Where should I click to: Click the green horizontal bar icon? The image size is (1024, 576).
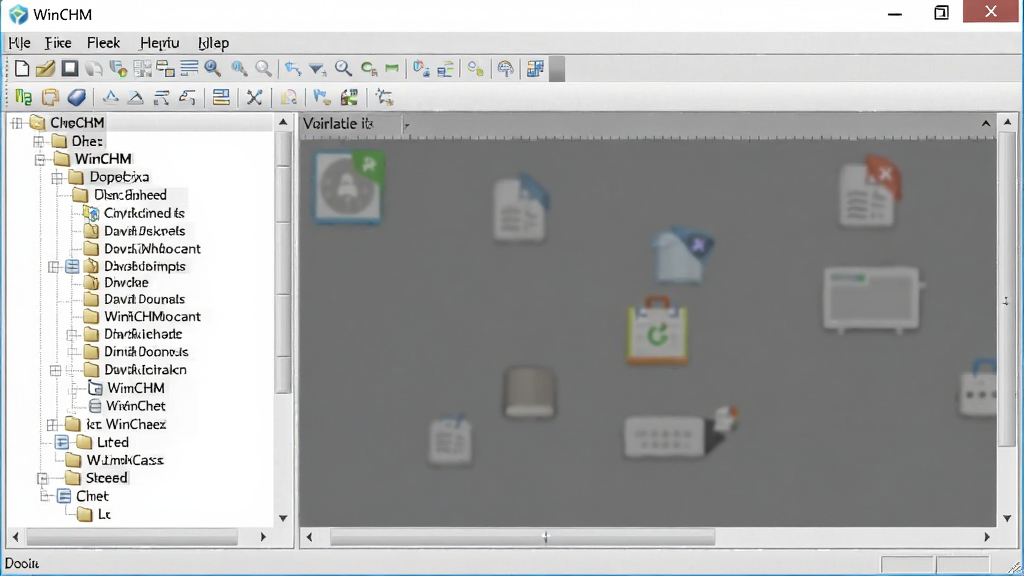(392, 69)
